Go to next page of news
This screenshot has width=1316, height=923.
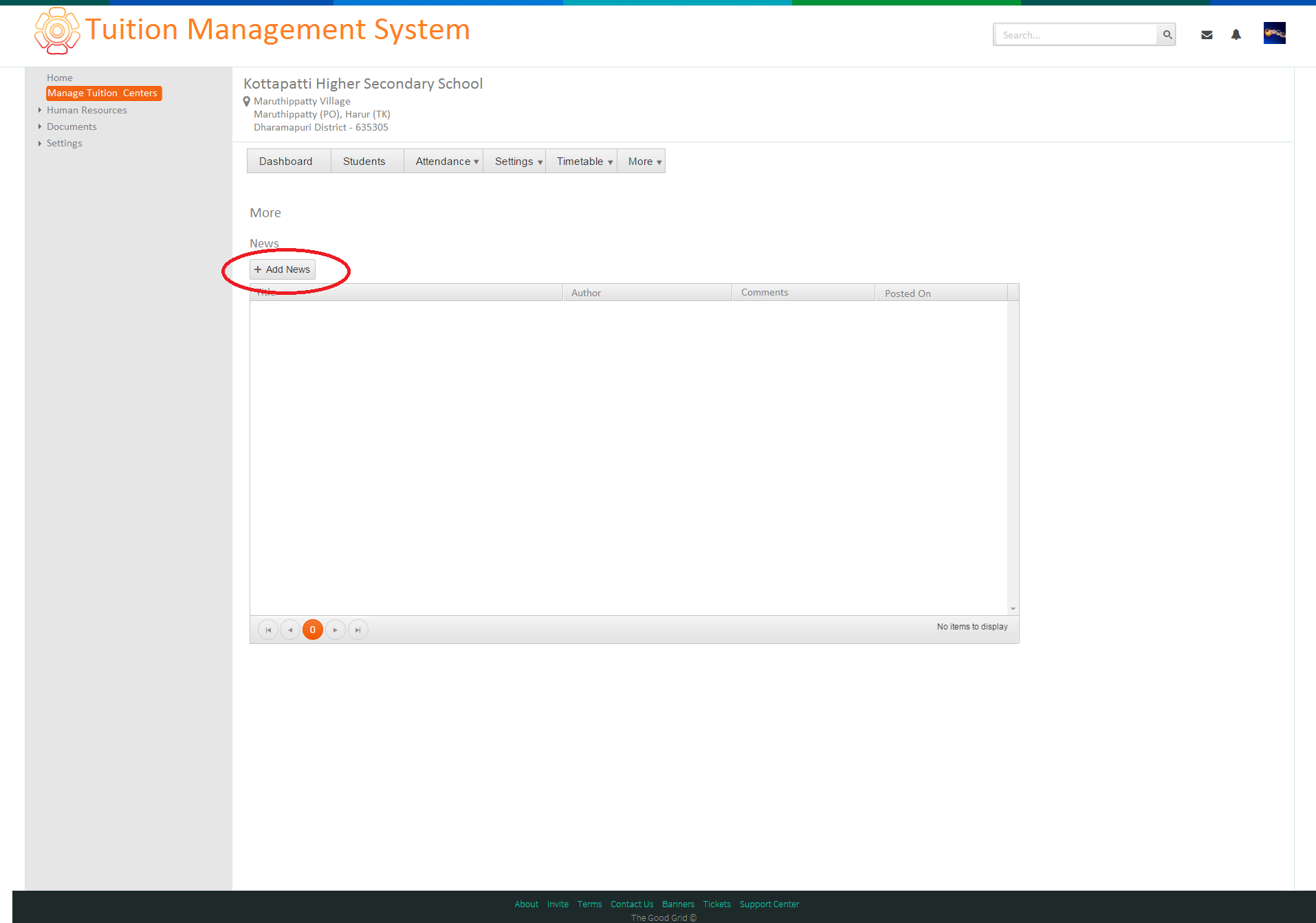(x=335, y=630)
